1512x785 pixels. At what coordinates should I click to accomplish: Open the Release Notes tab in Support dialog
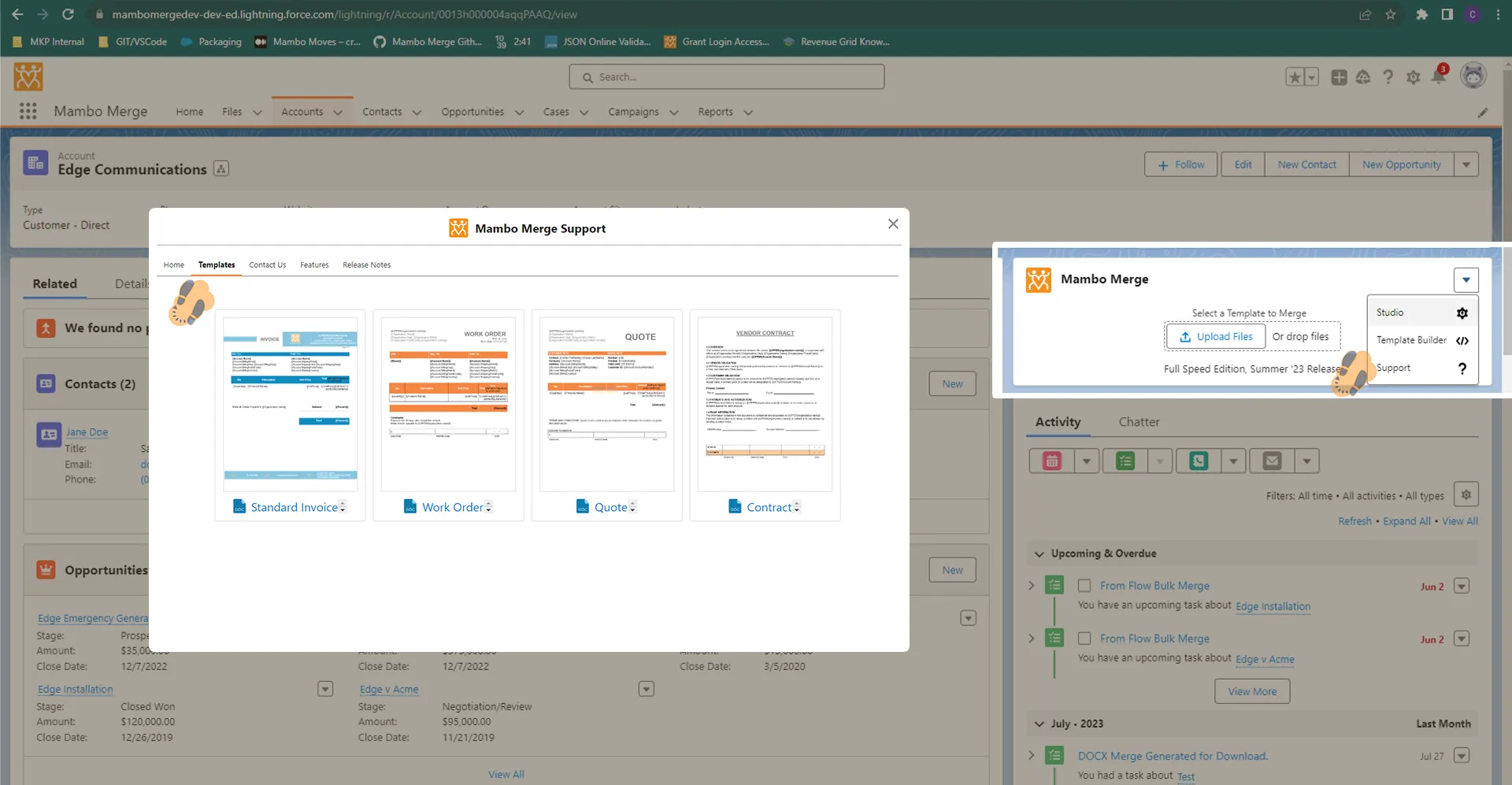(x=366, y=265)
